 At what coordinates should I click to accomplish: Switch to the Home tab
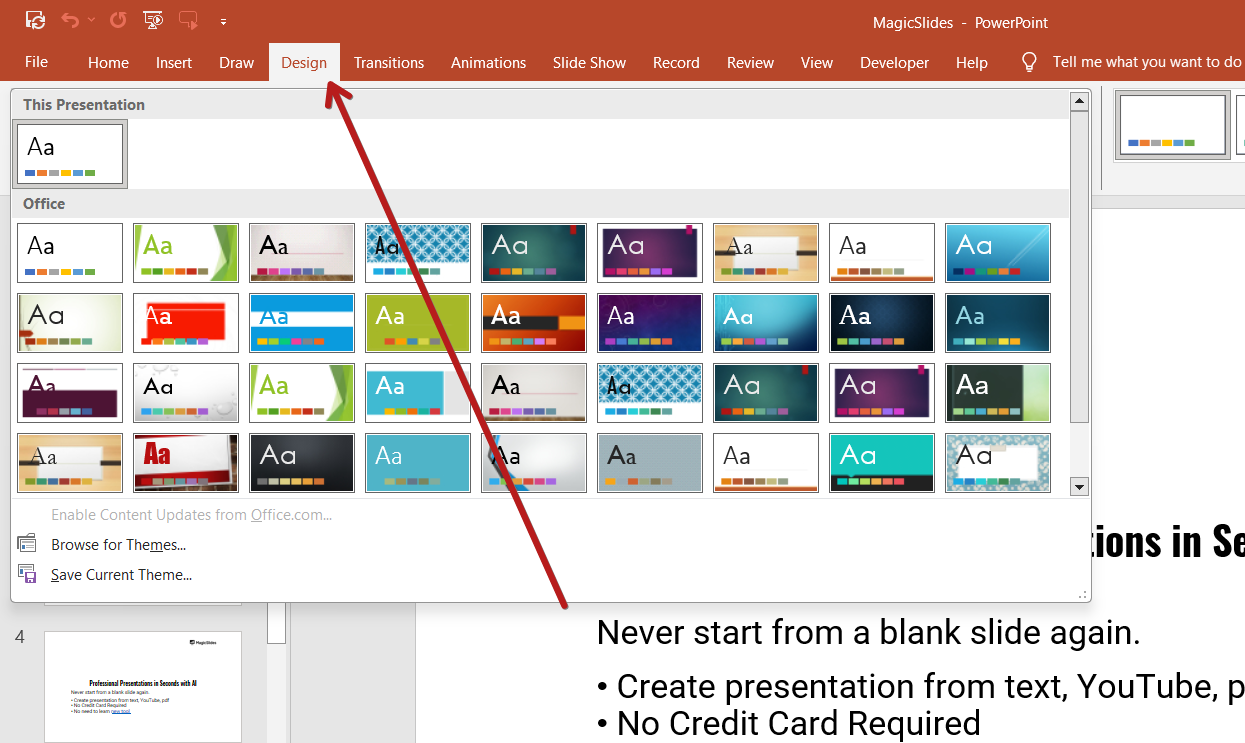(108, 62)
